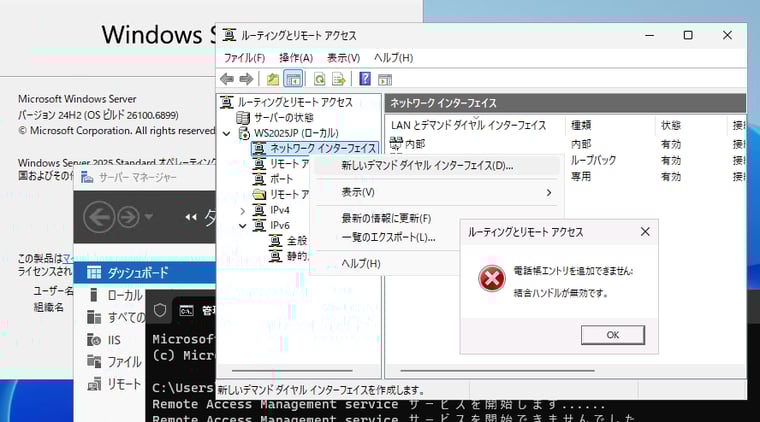Viewport: 760px width, 422px height.
Task: Click the Refresh toolbar icon
Action: point(319,79)
